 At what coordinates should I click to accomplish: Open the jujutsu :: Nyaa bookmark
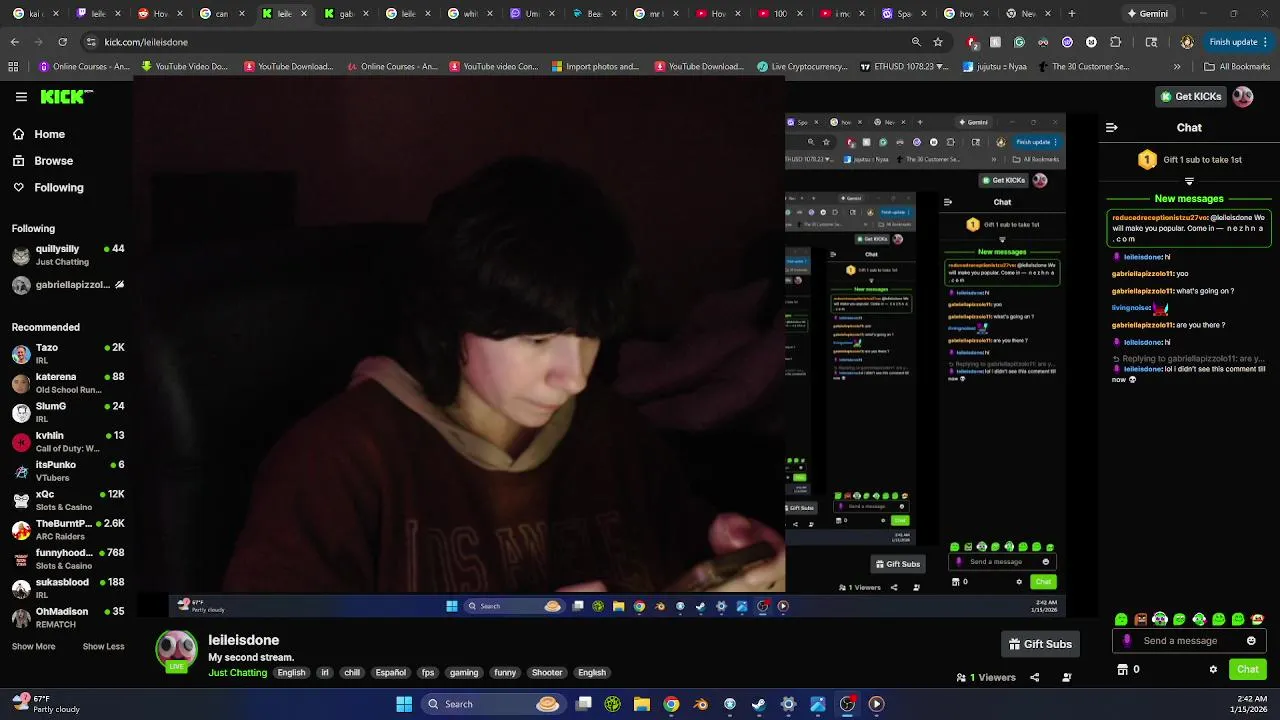(995, 67)
